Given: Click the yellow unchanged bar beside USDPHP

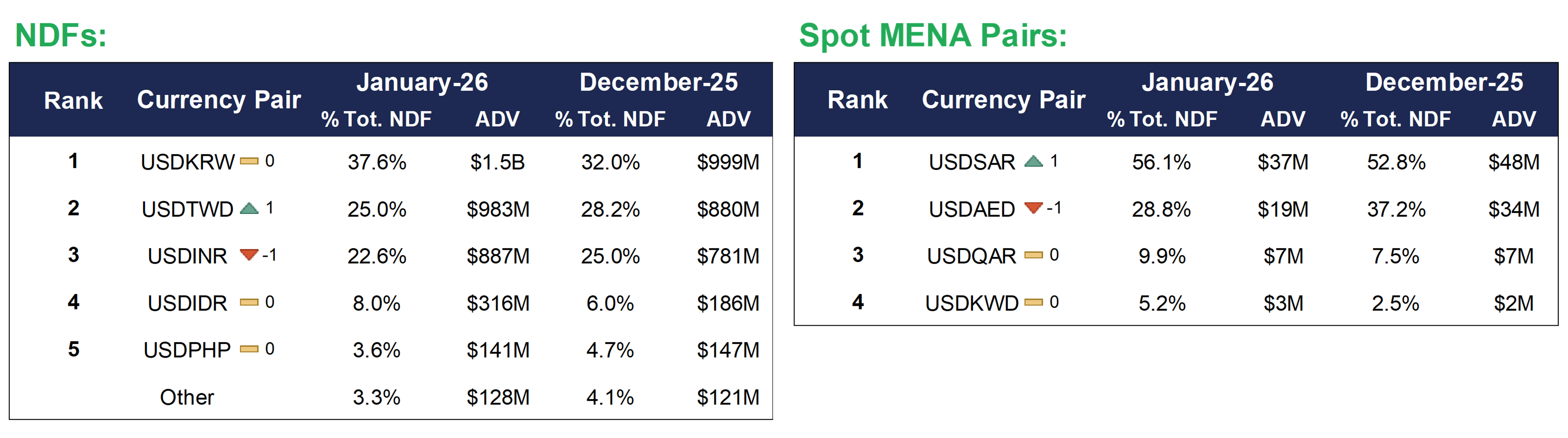Looking at the screenshot, I should tap(249, 349).
